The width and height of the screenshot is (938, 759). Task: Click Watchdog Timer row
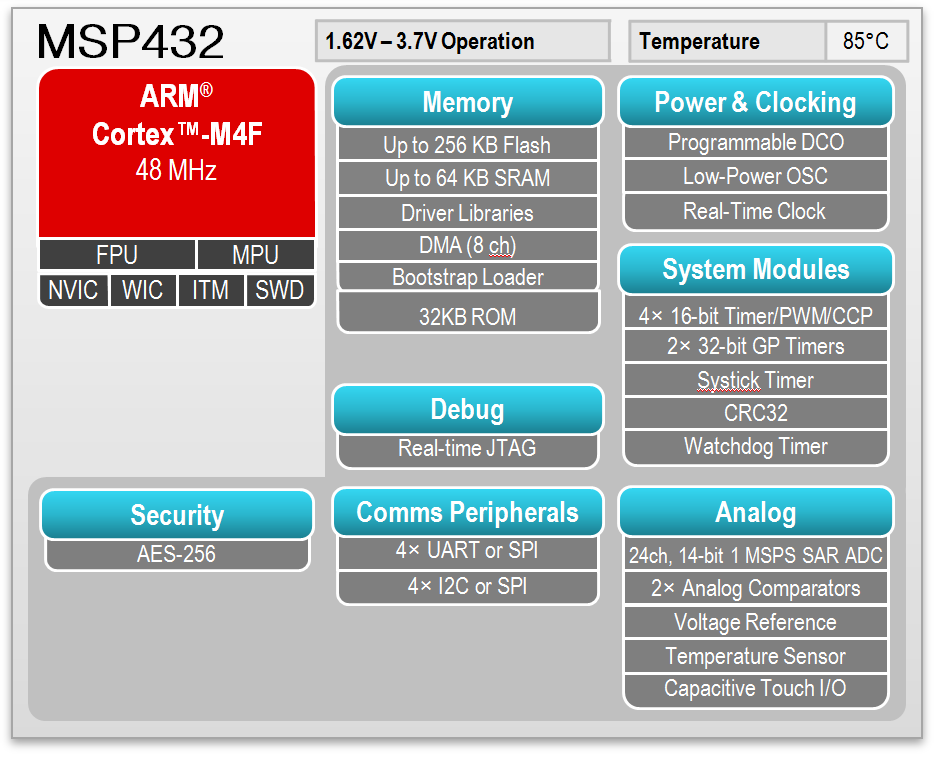[756, 446]
